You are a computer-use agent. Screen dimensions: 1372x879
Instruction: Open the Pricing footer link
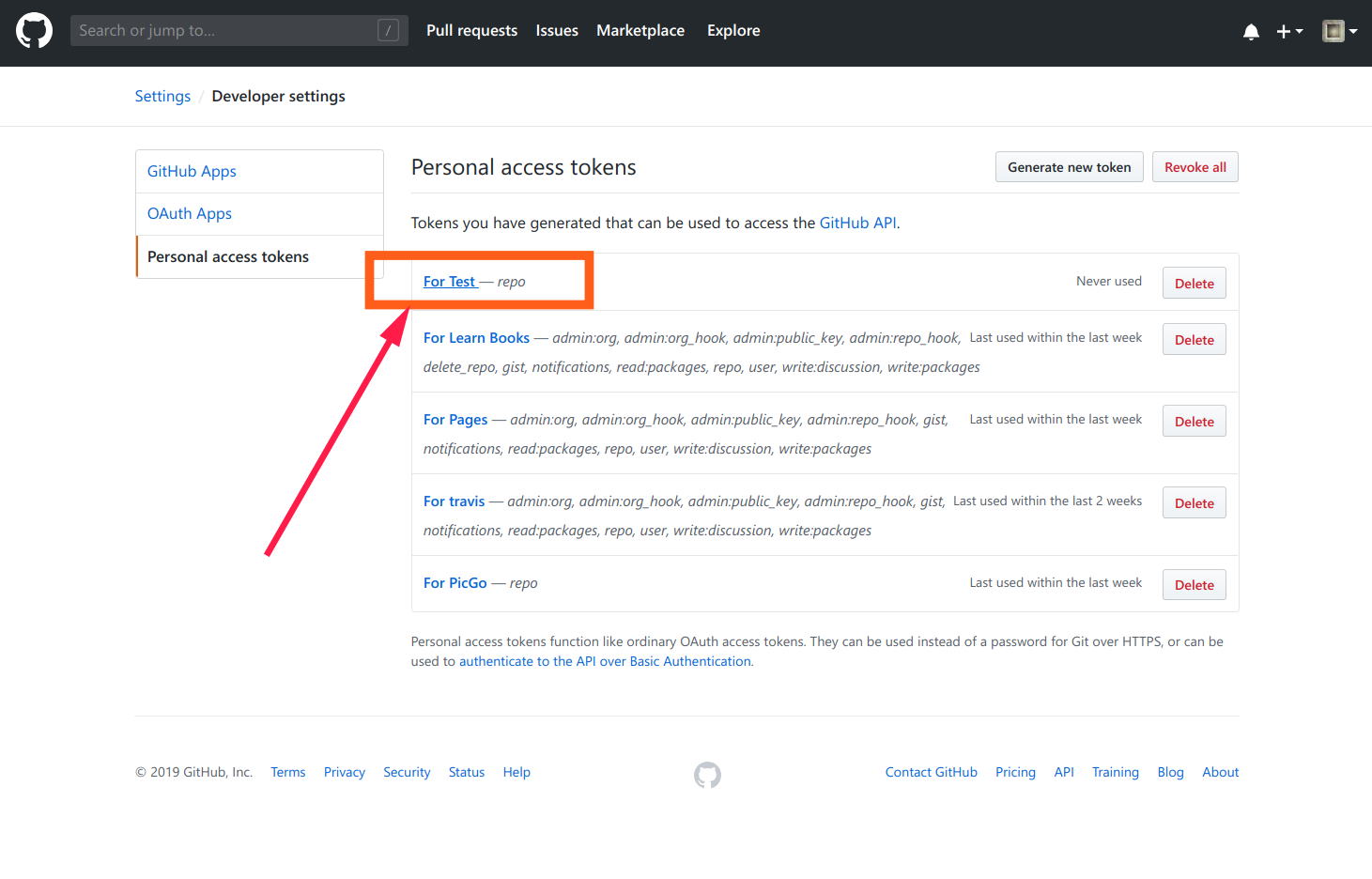[x=1015, y=772]
